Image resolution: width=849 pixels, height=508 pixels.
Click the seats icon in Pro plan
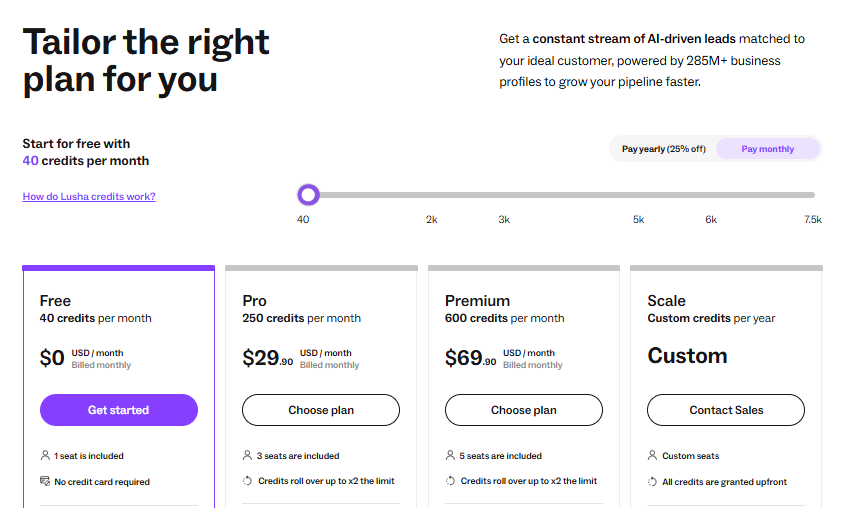pyautogui.click(x=248, y=456)
